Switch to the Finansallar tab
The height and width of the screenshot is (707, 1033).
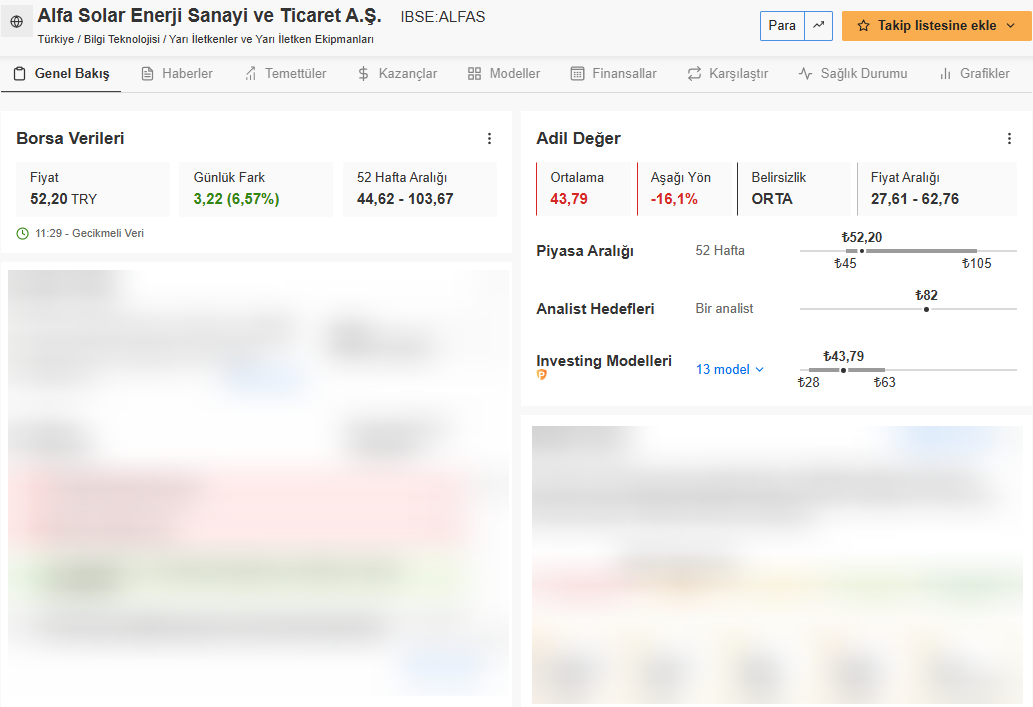click(x=613, y=74)
